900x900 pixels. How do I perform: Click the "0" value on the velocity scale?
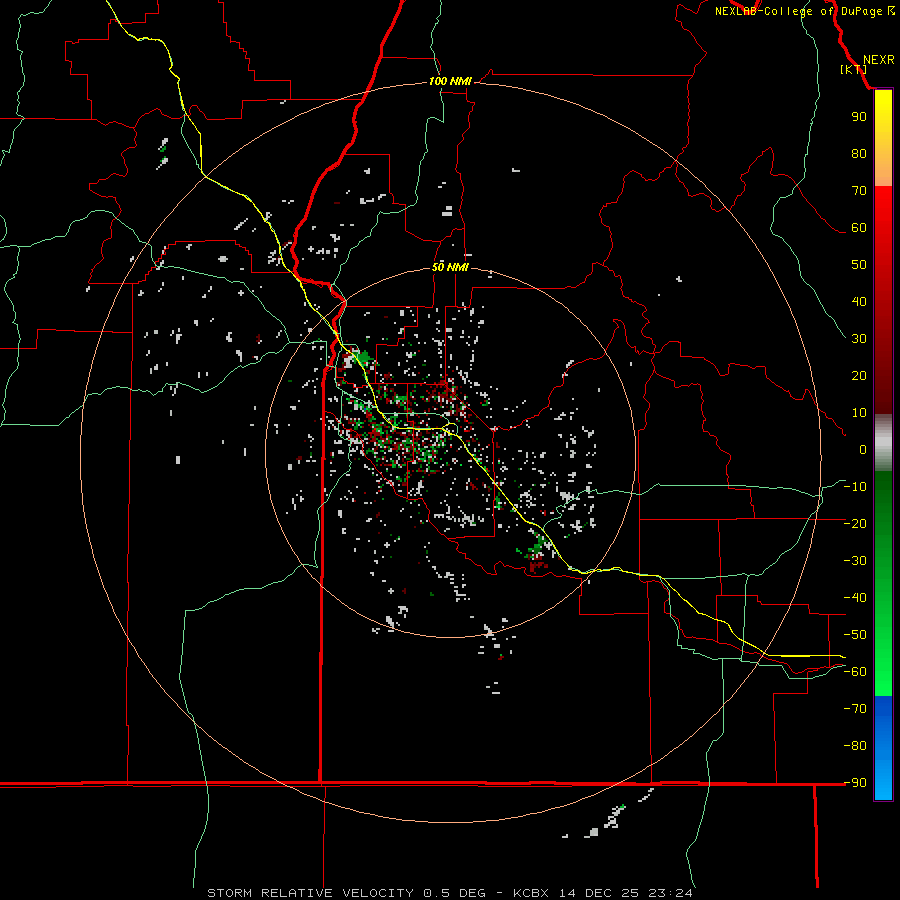[863, 449]
